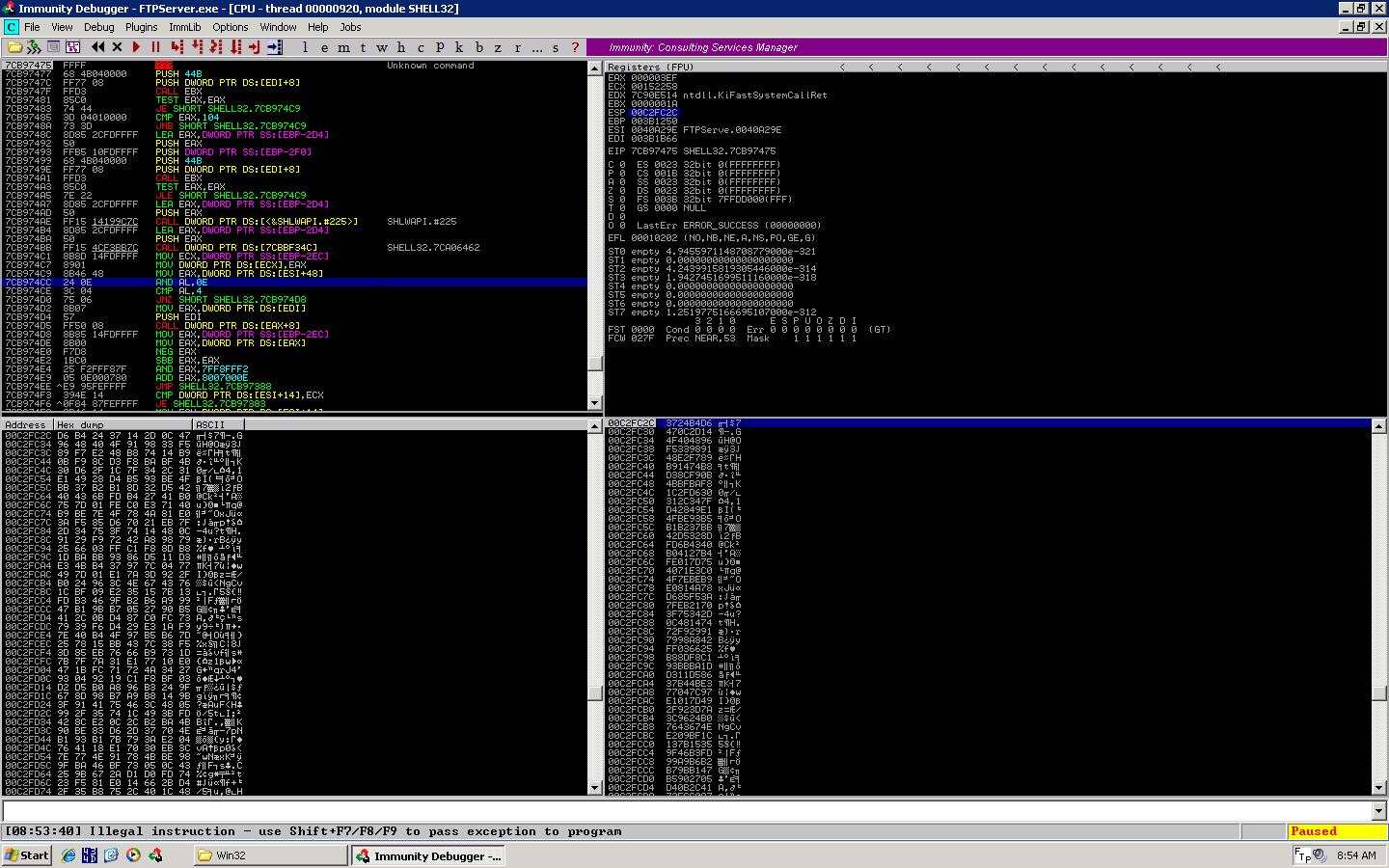1389x868 pixels.
Task: Click the Step into toolbar icon
Action: click(177, 47)
